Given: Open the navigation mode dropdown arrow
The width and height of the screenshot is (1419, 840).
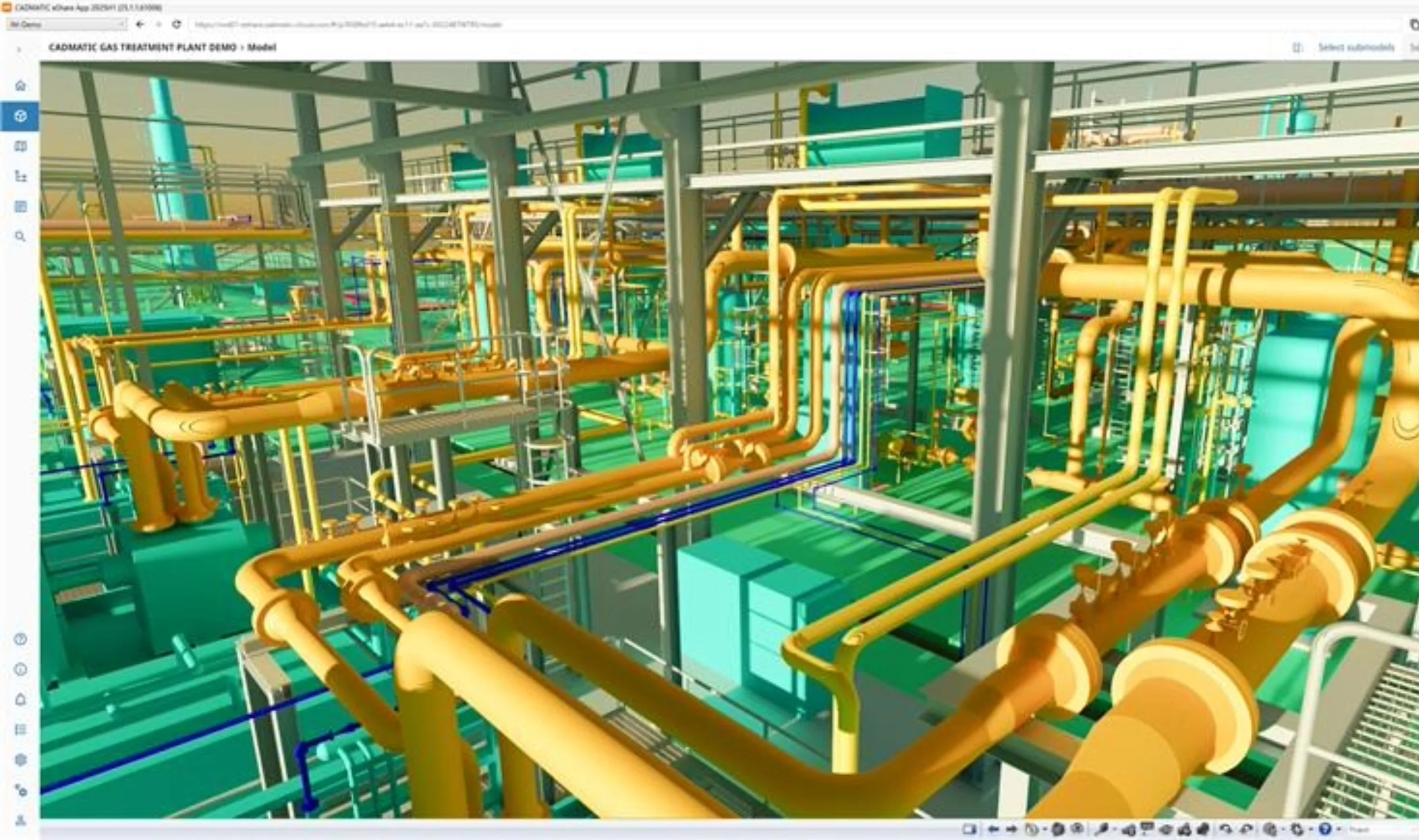Looking at the screenshot, I should coord(1045,830).
